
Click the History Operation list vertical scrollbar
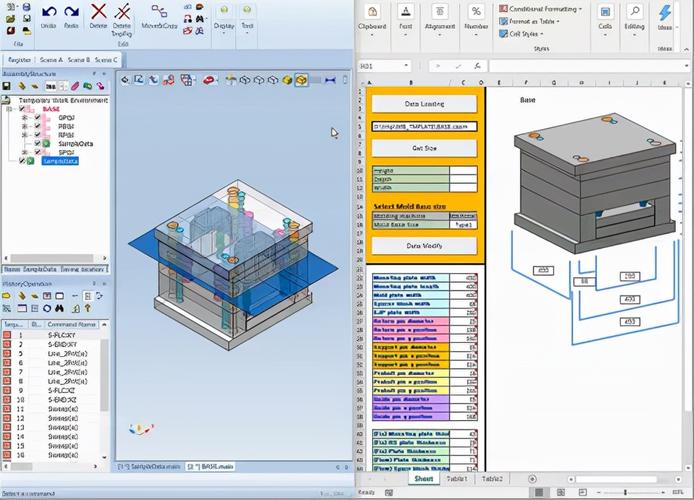click(104, 376)
